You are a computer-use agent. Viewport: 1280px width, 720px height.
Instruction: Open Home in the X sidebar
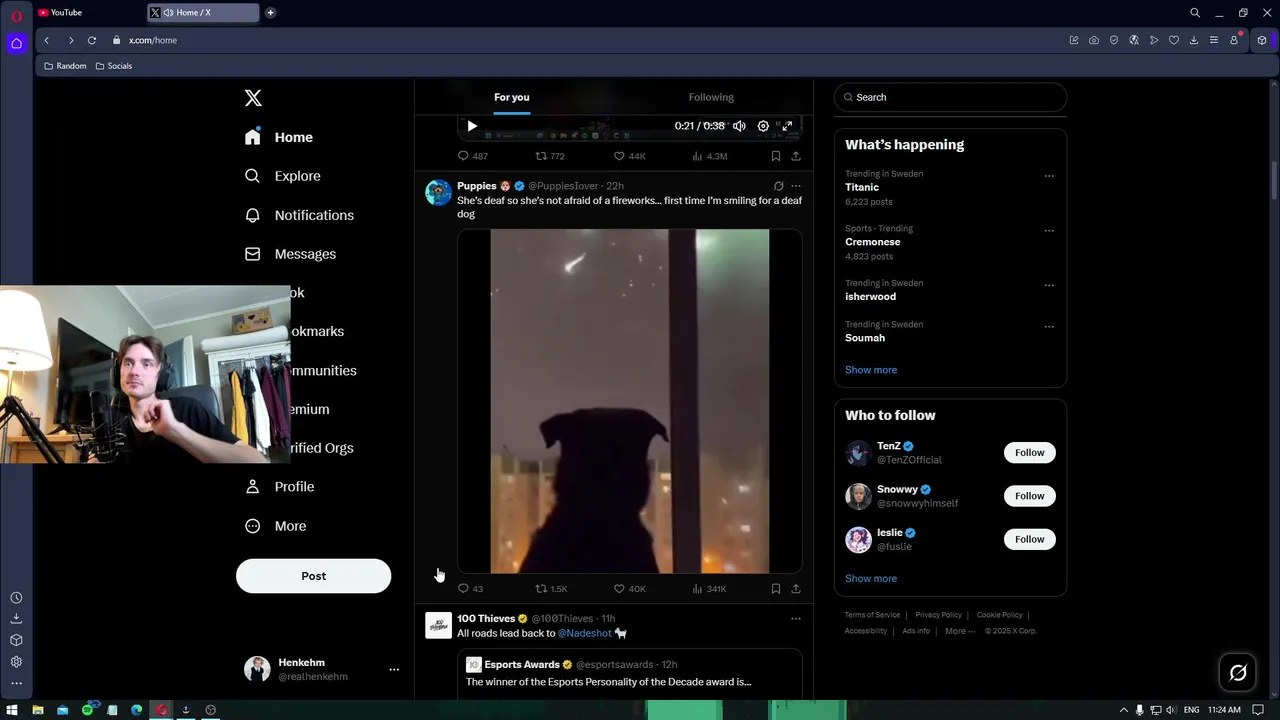(x=279, y=137)
